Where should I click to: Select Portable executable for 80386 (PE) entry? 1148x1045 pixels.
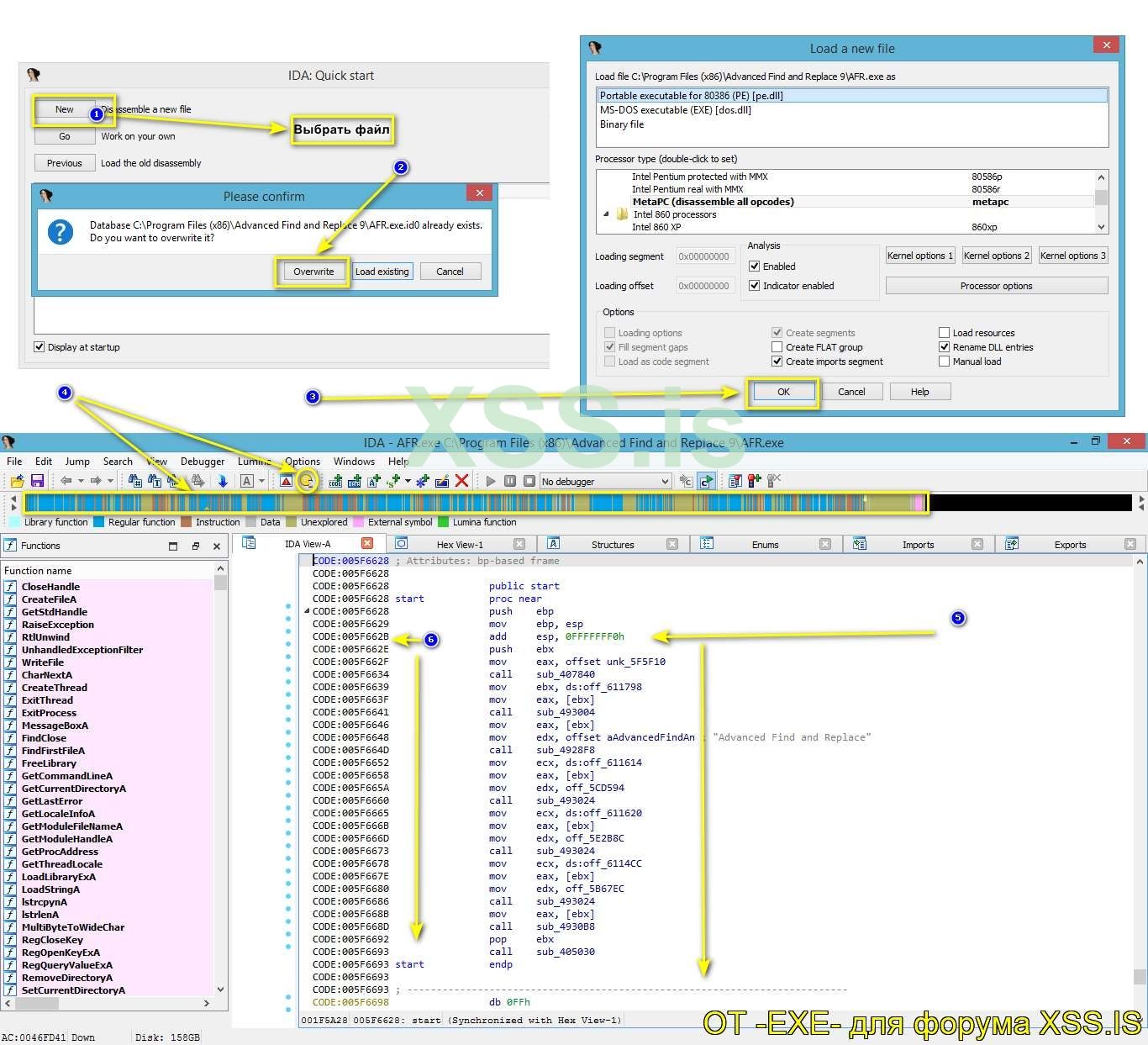tap(852, 96)
